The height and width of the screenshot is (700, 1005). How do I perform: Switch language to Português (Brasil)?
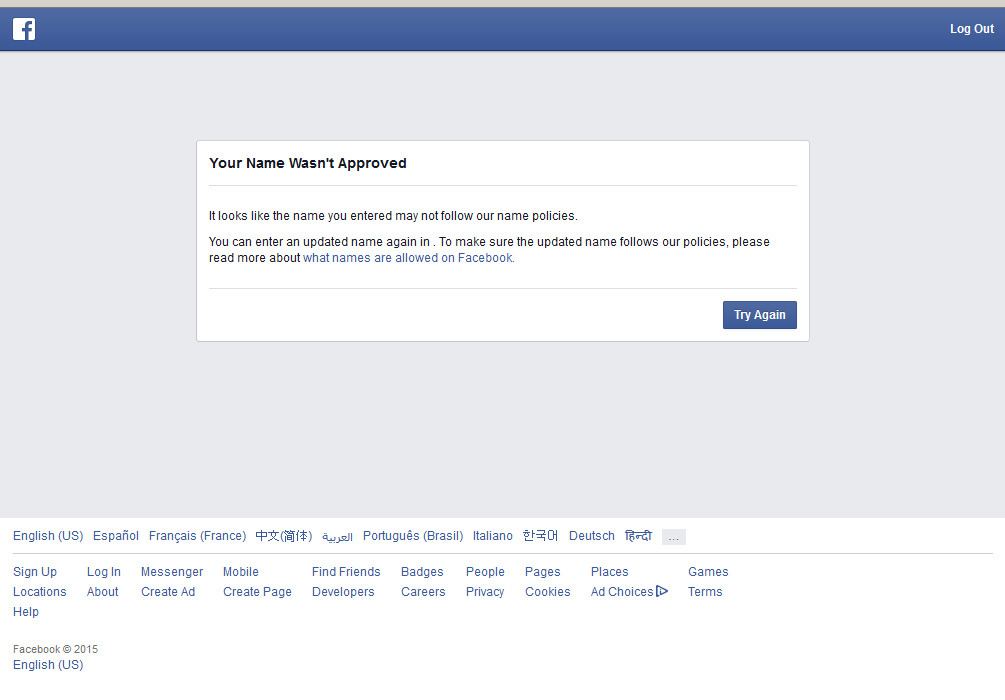[413, 536]
